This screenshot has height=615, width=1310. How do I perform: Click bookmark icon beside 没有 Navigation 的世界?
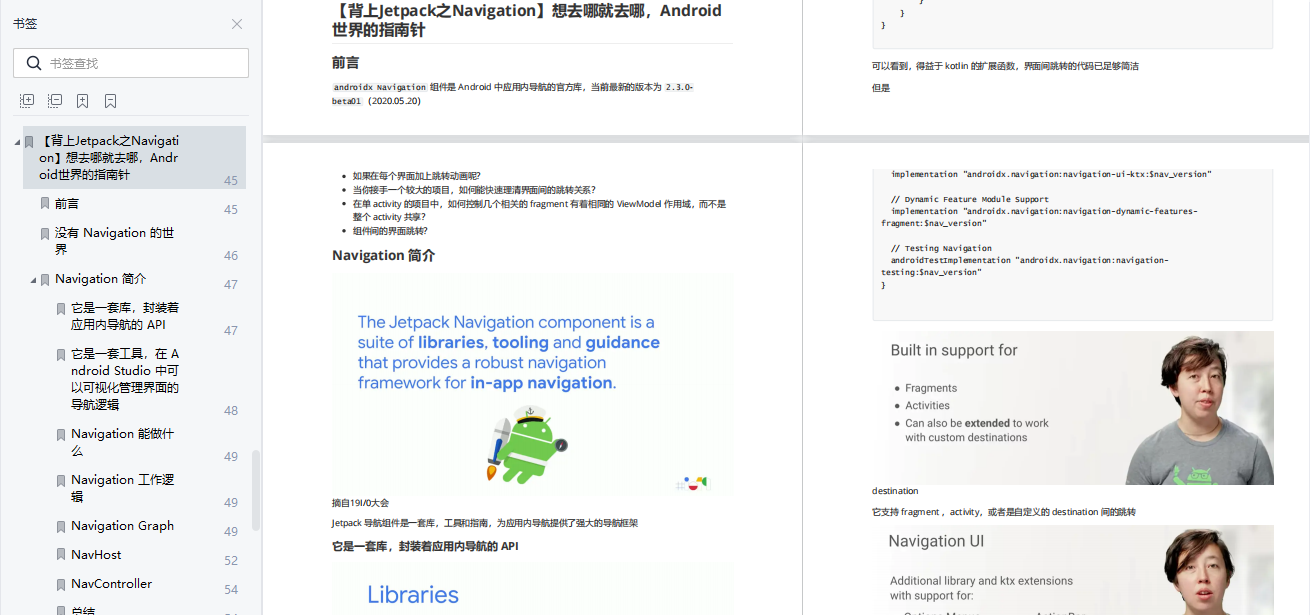45,233
